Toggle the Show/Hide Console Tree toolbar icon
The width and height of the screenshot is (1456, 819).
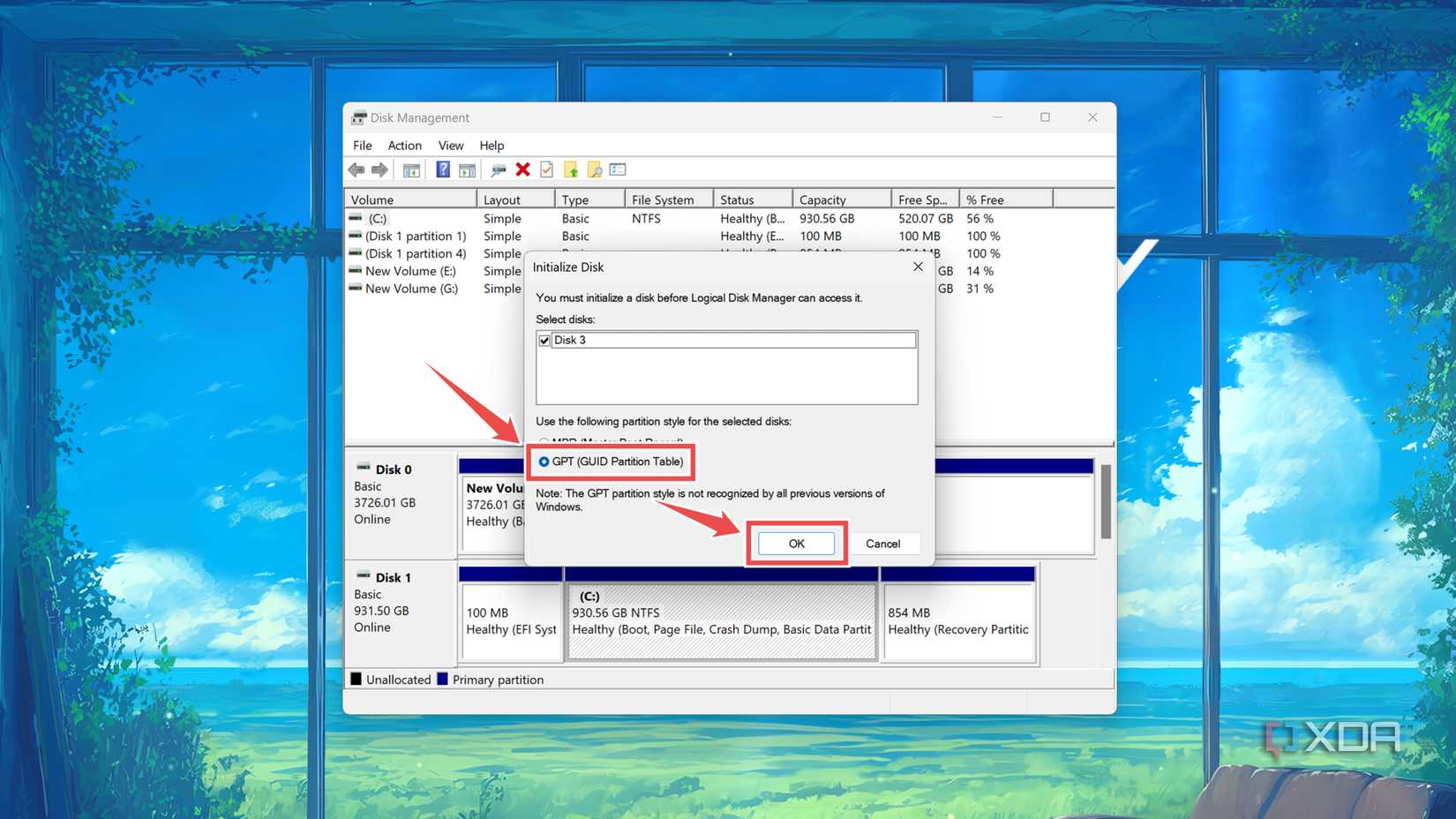(x=411, y=169)
